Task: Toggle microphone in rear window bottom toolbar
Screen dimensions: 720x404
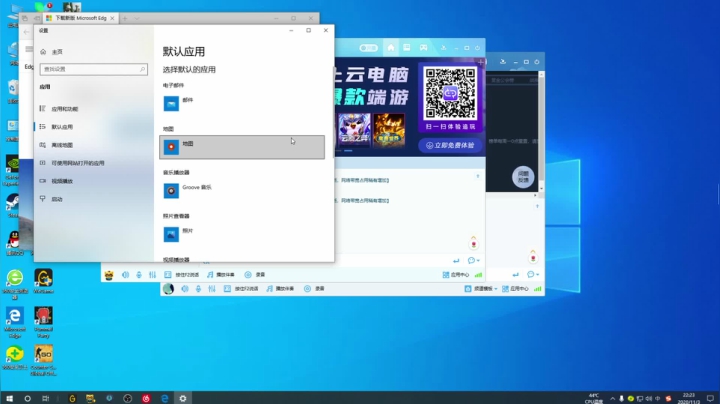Action: 198,289
